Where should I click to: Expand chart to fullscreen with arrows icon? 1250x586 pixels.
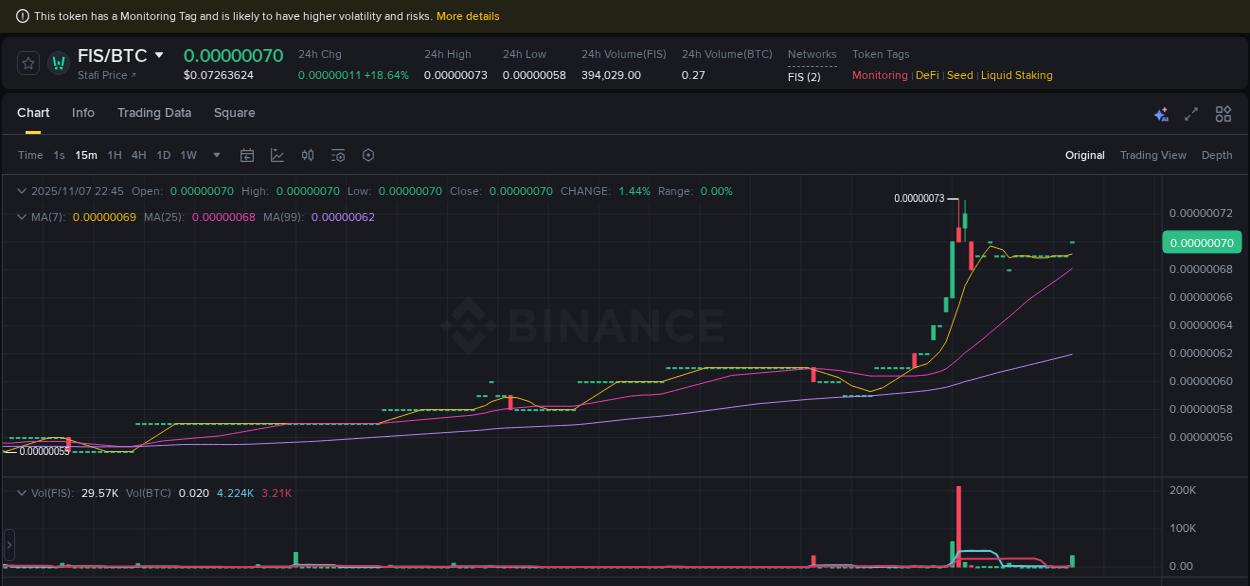pos(1190,114)
